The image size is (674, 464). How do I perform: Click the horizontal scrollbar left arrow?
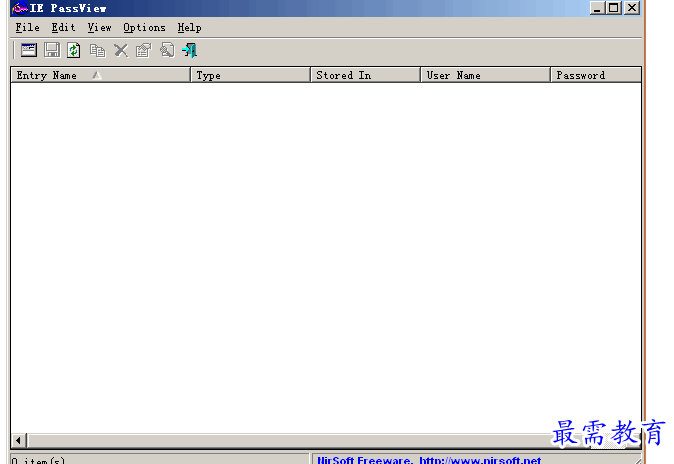point(18,440)
